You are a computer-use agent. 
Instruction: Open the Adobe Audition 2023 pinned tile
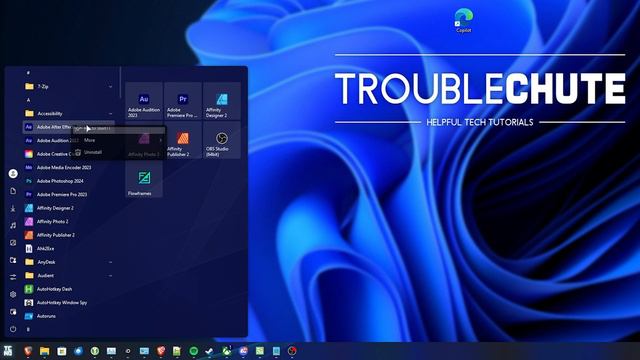[144, 101]
